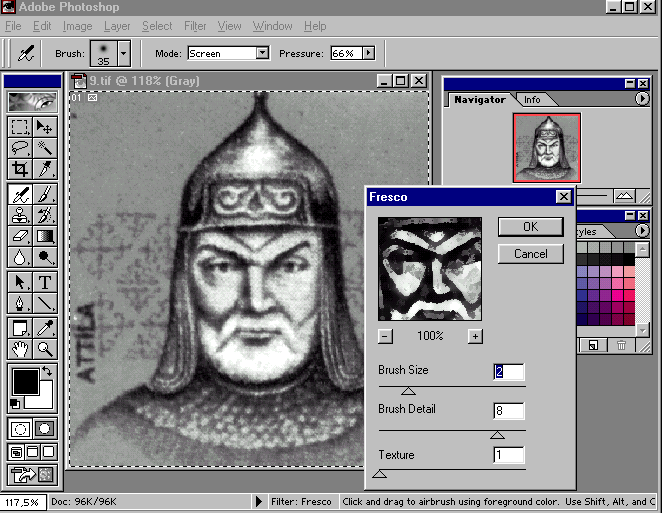
Task: Open the Mode Screen dropdown
Action: 263,53
